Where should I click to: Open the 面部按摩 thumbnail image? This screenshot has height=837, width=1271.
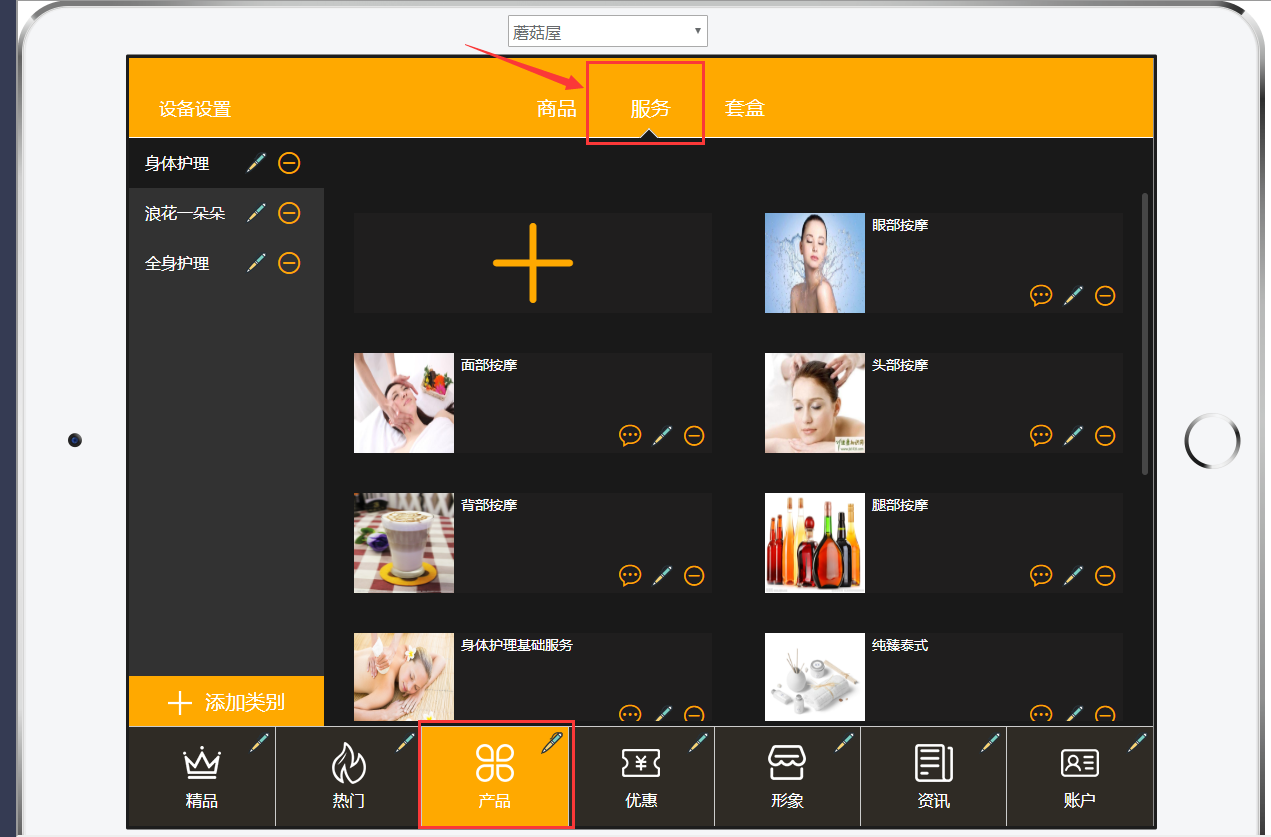(404, 403)
